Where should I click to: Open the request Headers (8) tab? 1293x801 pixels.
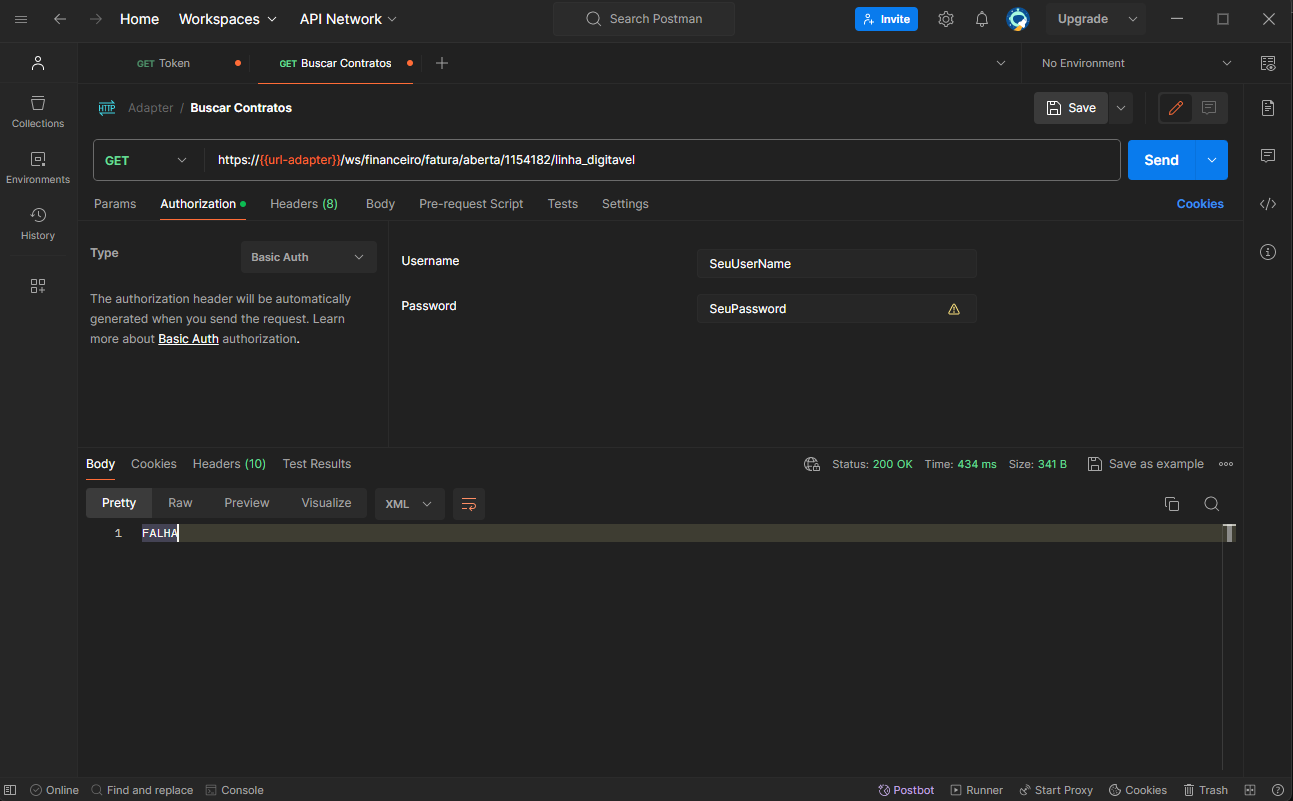304,204
